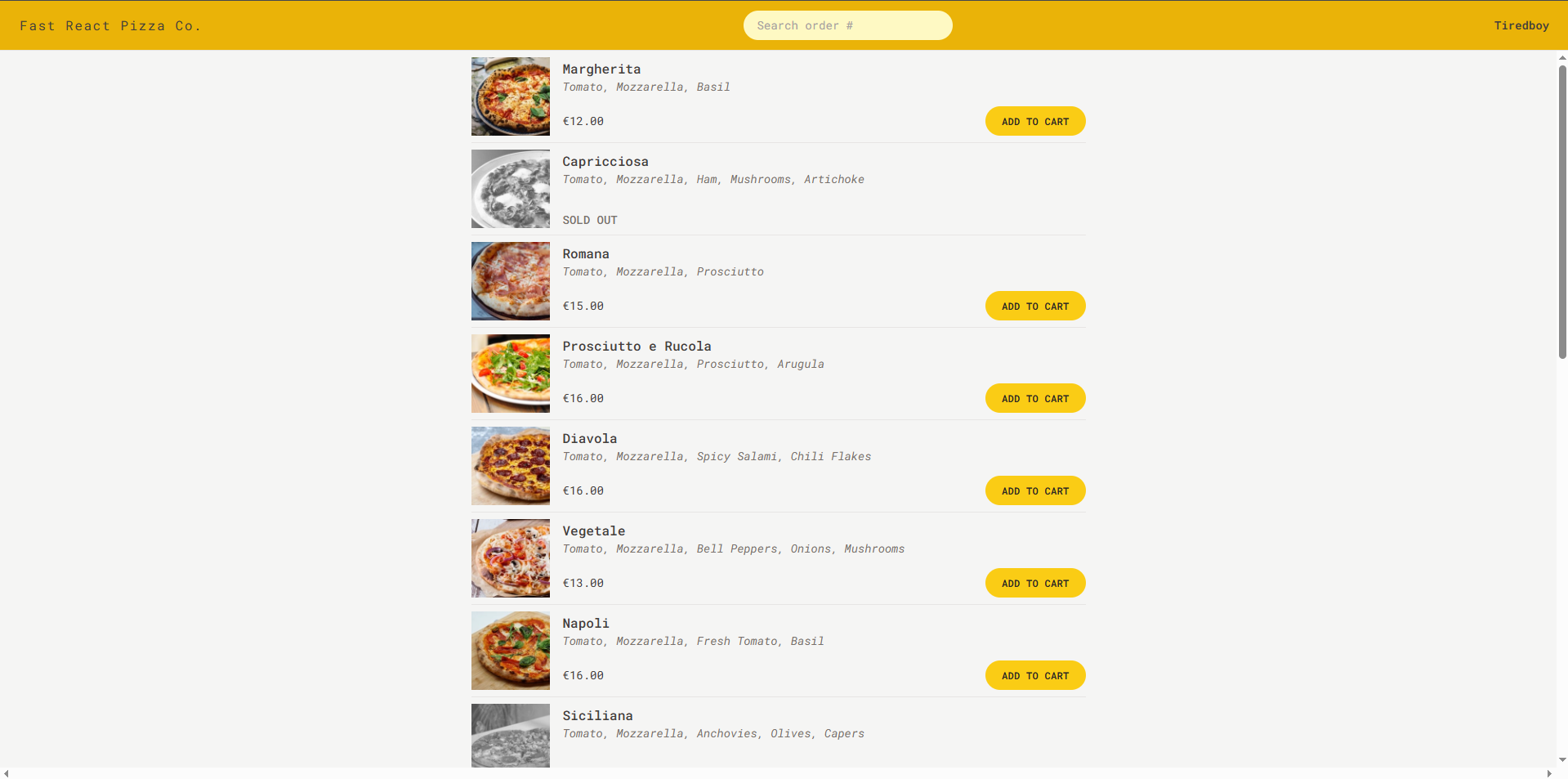Click the Margherita pizza thumbnail
Screen dimensions: 1568x779
pyautogui.click(x=510, y=96)
